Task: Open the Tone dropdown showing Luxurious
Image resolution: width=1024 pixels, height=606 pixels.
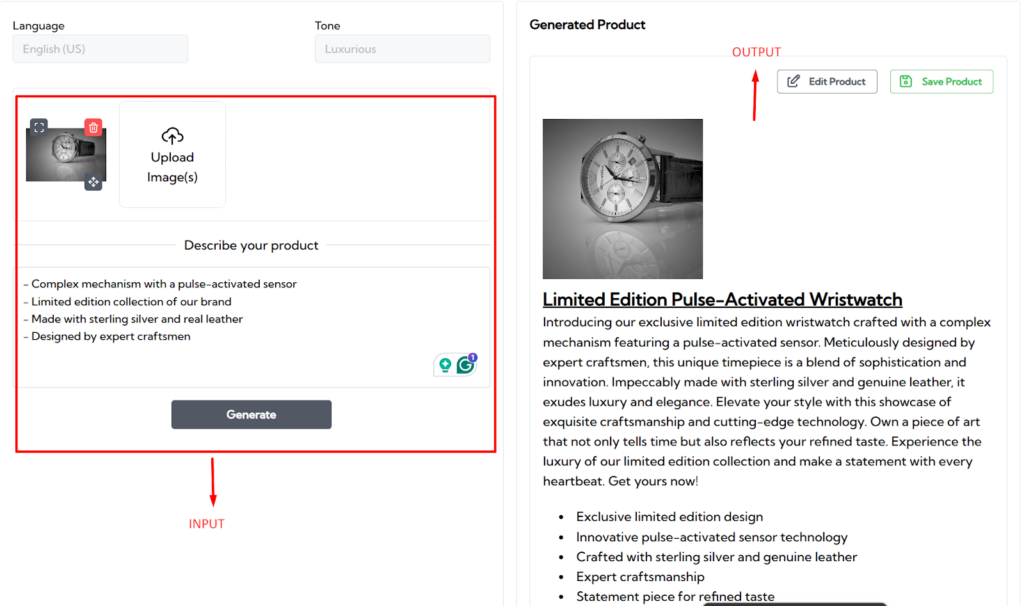Action: coord(402,48)
